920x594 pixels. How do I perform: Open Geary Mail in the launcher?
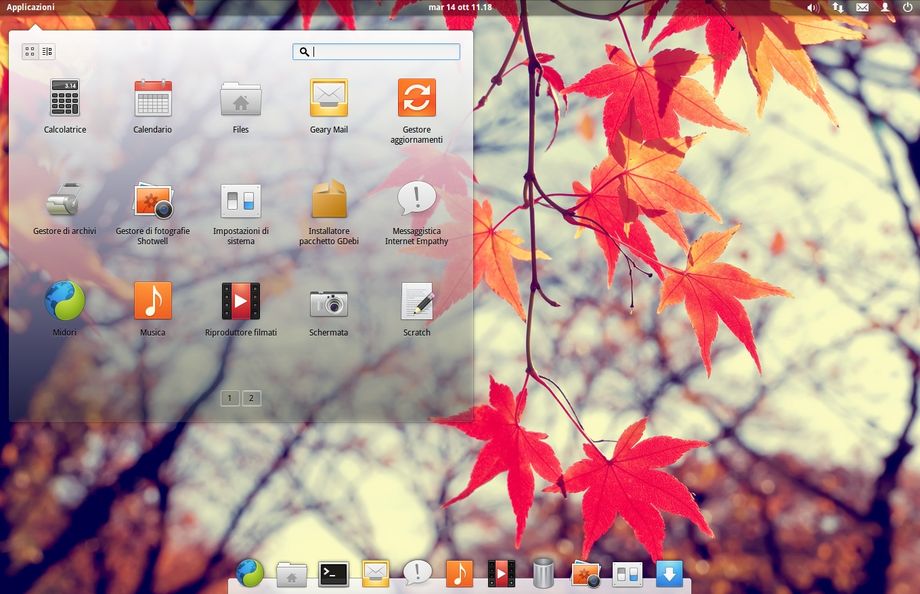point(328,99)
